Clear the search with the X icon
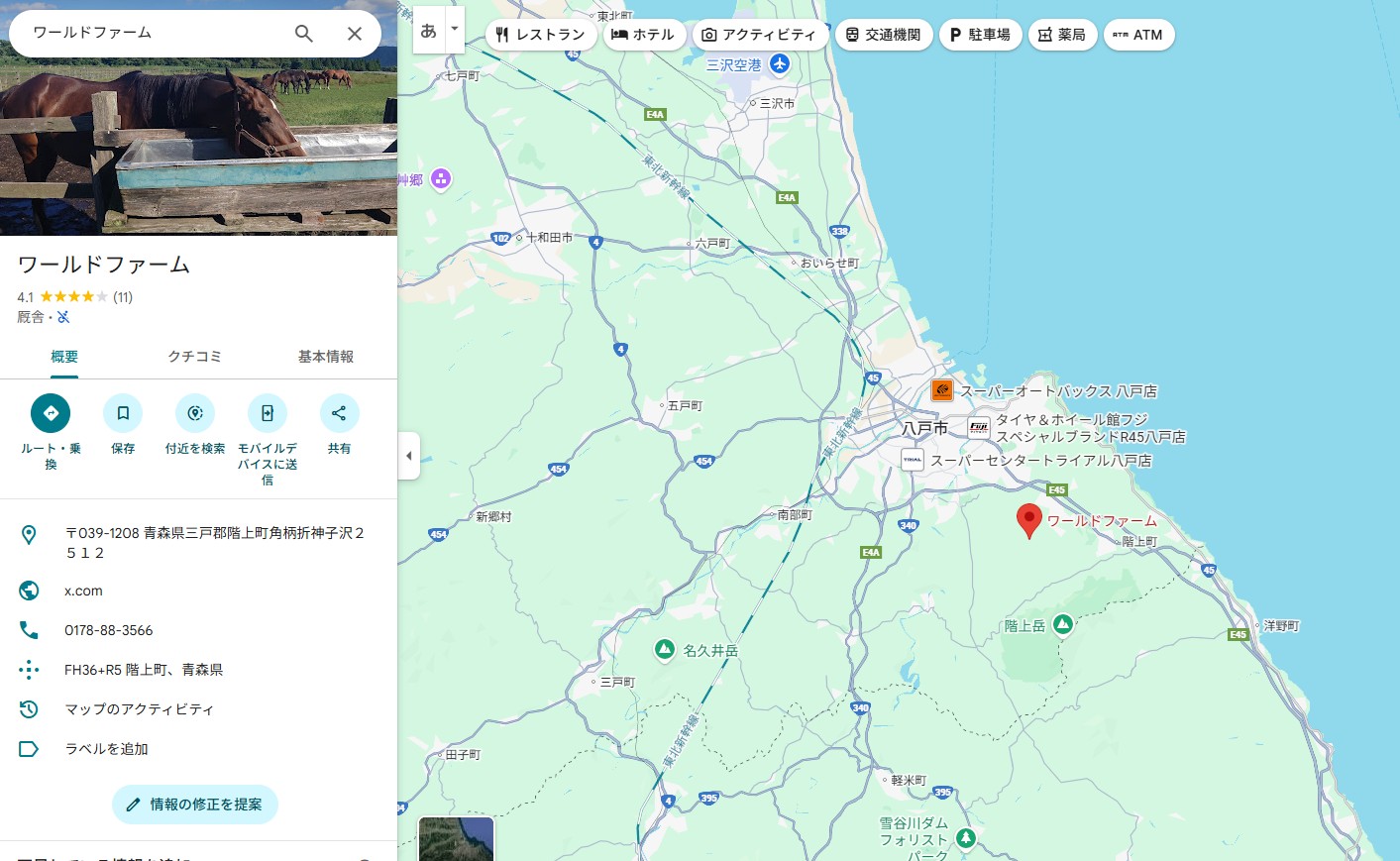The width and height of the screenshot is (1400, 861). pyautogui.click(x=354, y=34)
